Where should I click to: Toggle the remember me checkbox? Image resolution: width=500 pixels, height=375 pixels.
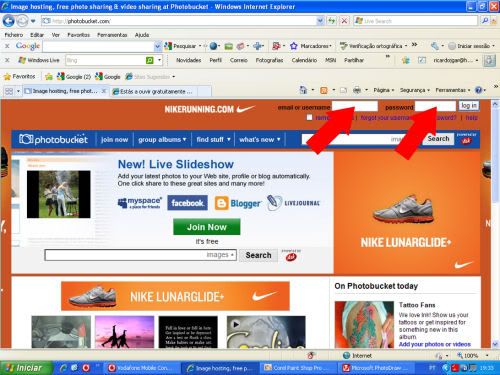click(x=309, y=117)
